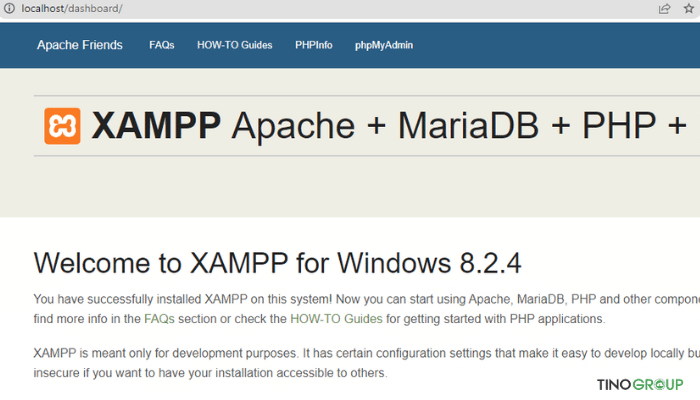Click the 'Welcome to XAMPP for Windows 8.2.4' heading
This screenshot has height=400, width=700.
point(277,262)
